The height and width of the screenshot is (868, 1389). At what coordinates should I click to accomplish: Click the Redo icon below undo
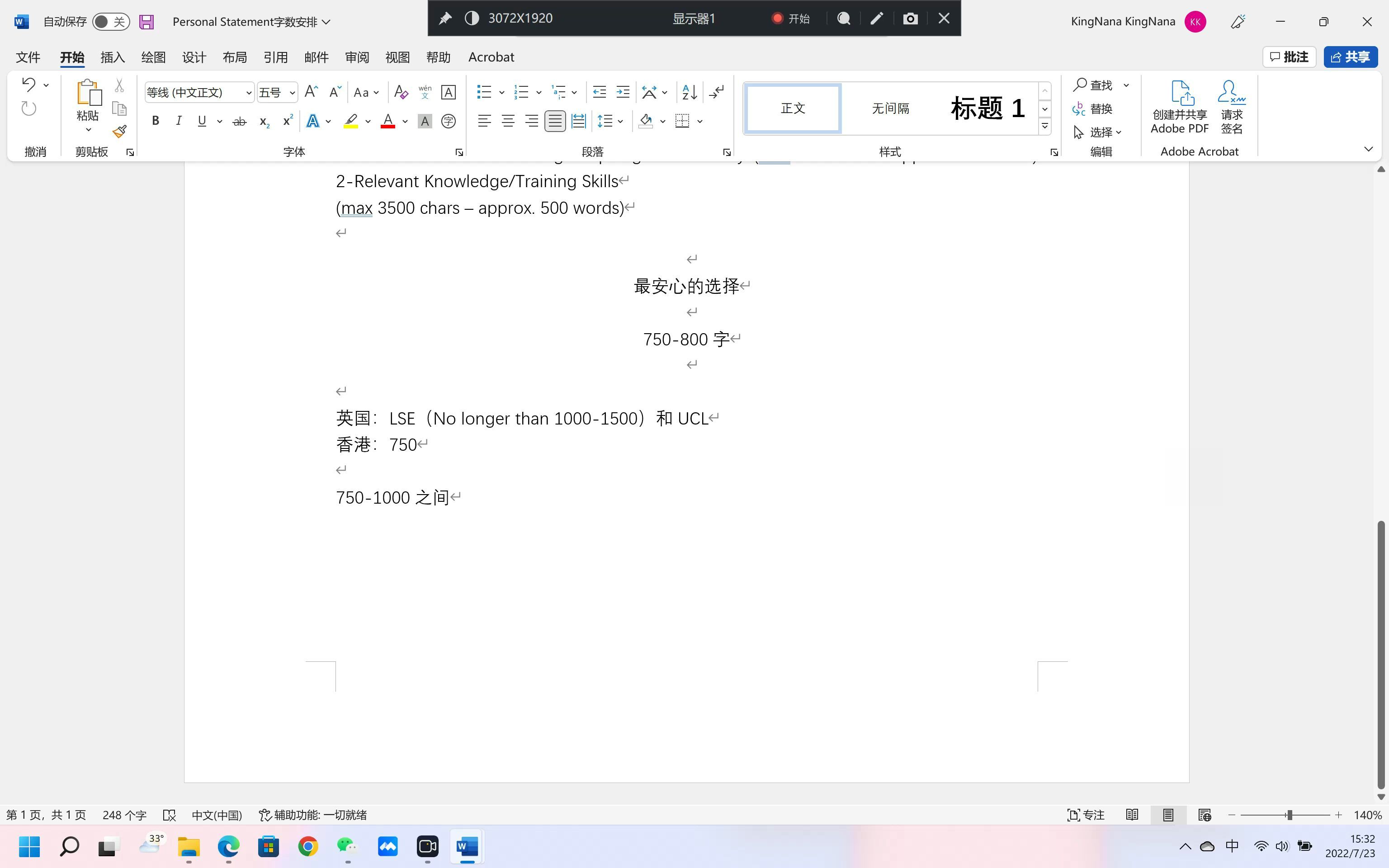pyautogui.click(x=28, y=108)
